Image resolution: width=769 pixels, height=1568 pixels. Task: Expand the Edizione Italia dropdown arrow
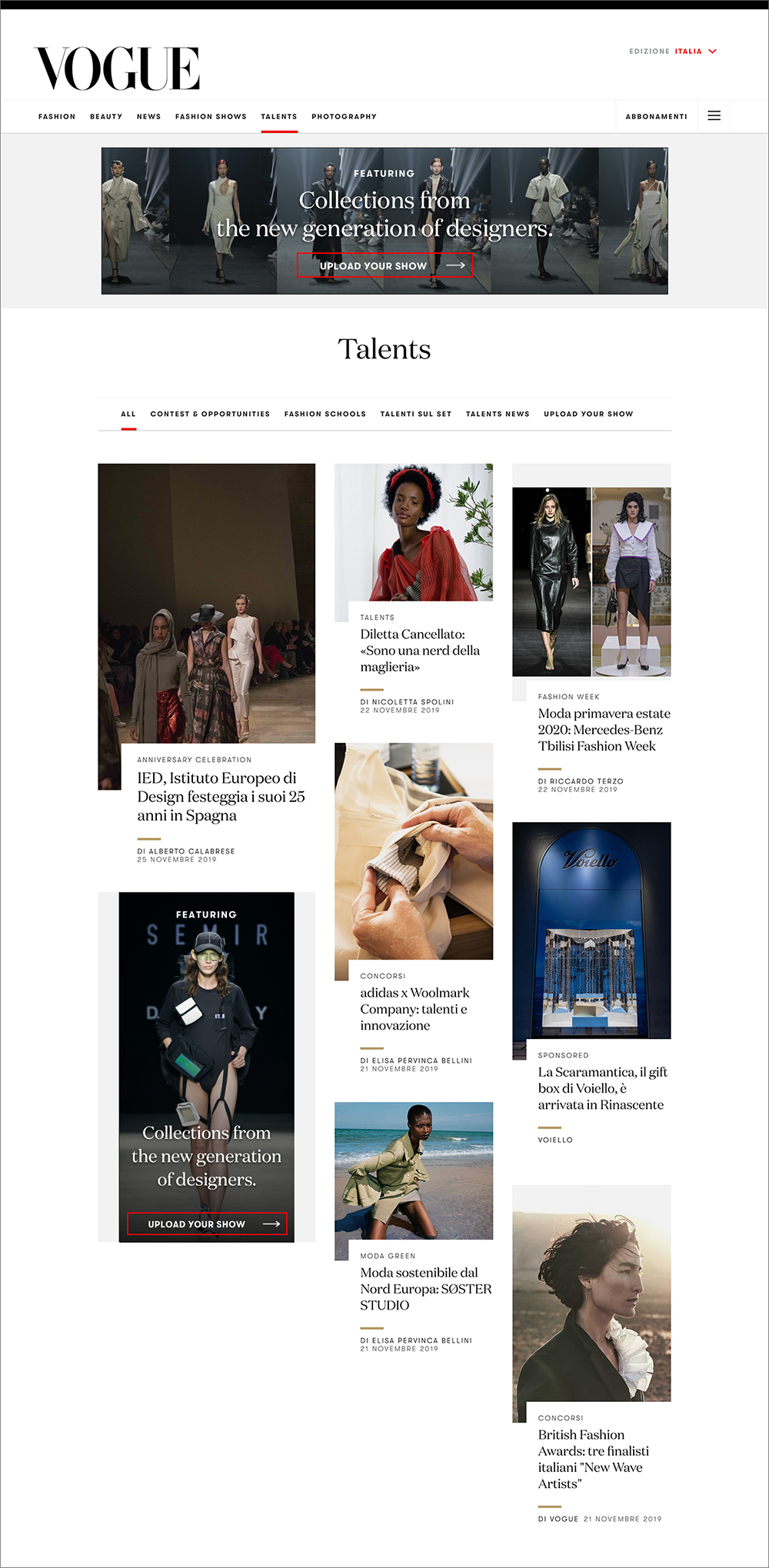point(712,52)
